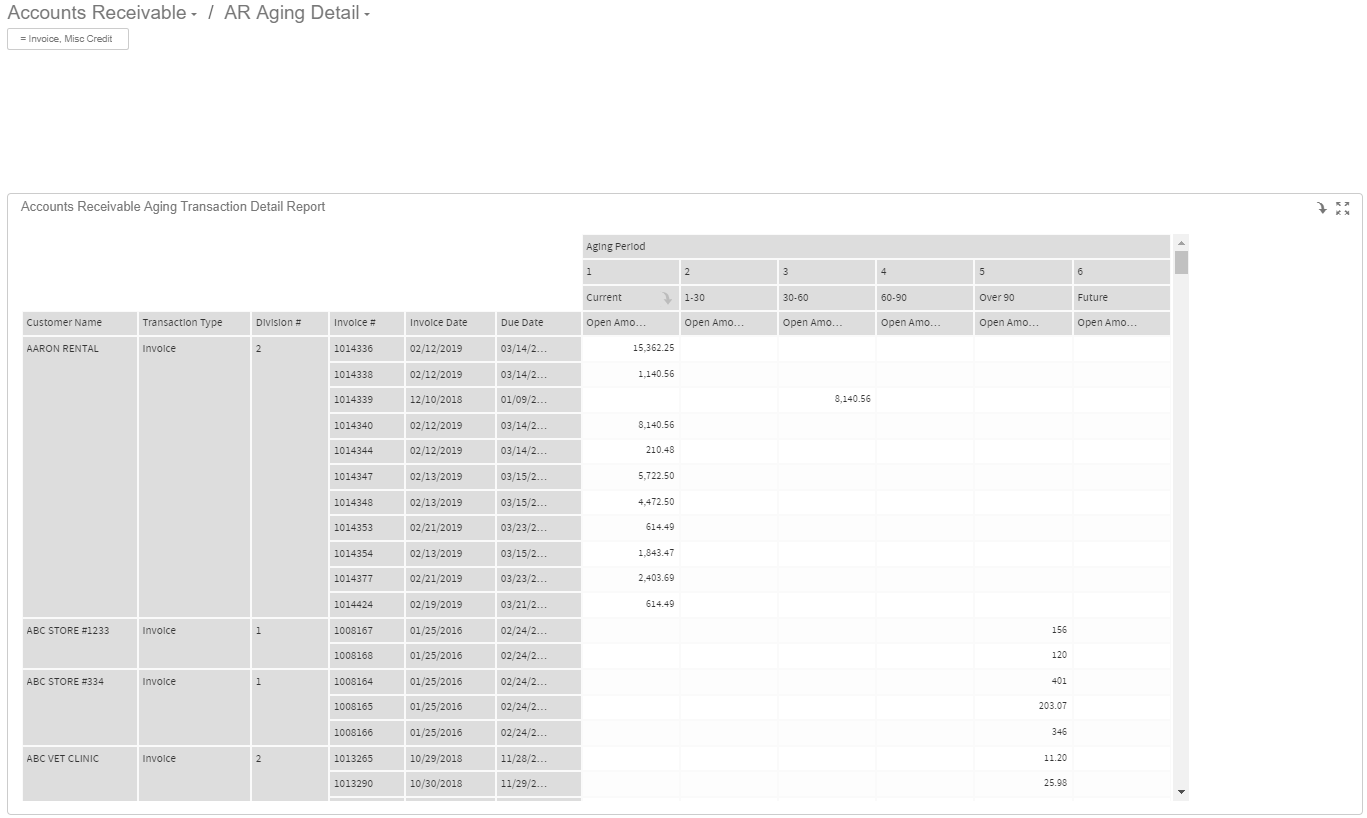Select the Future aging column header
Viewport: 1367px width, 818px height.
1120,298
